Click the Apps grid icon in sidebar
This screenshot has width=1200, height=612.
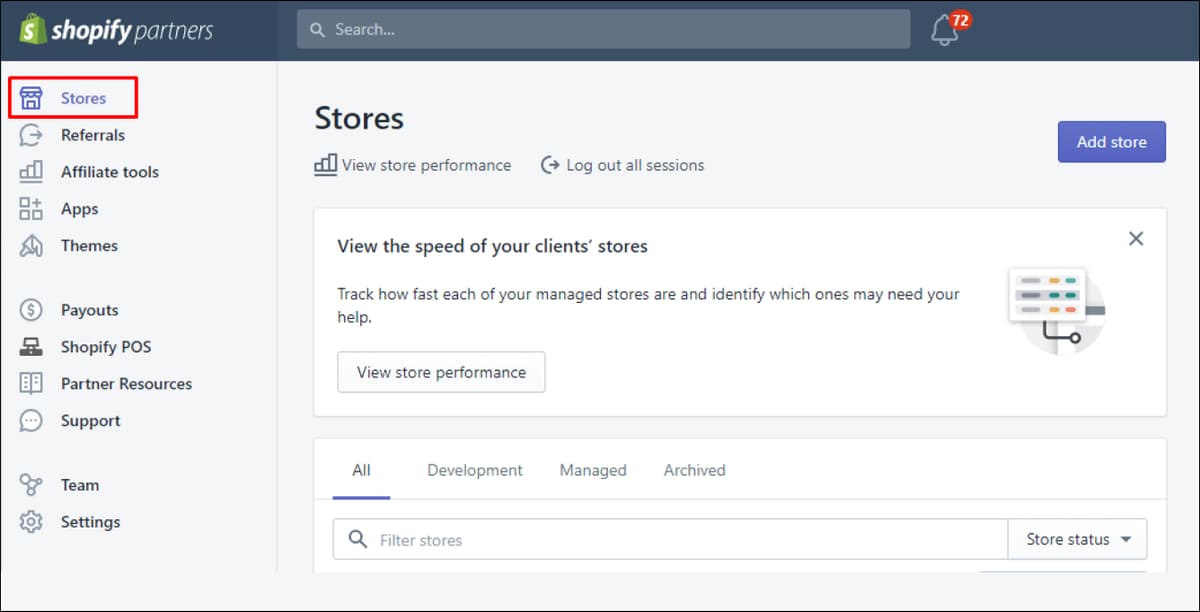pyautogui.click(x=31, y=208)
